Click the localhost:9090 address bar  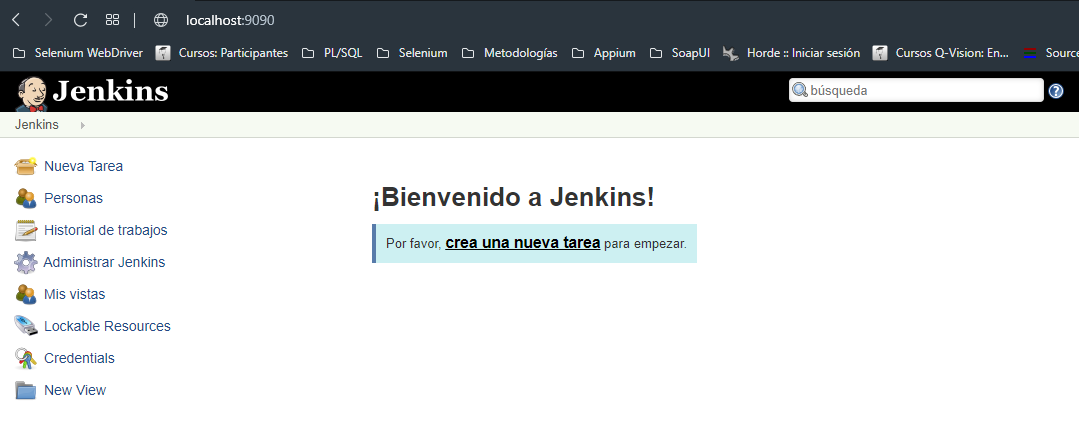pos(230,20)
